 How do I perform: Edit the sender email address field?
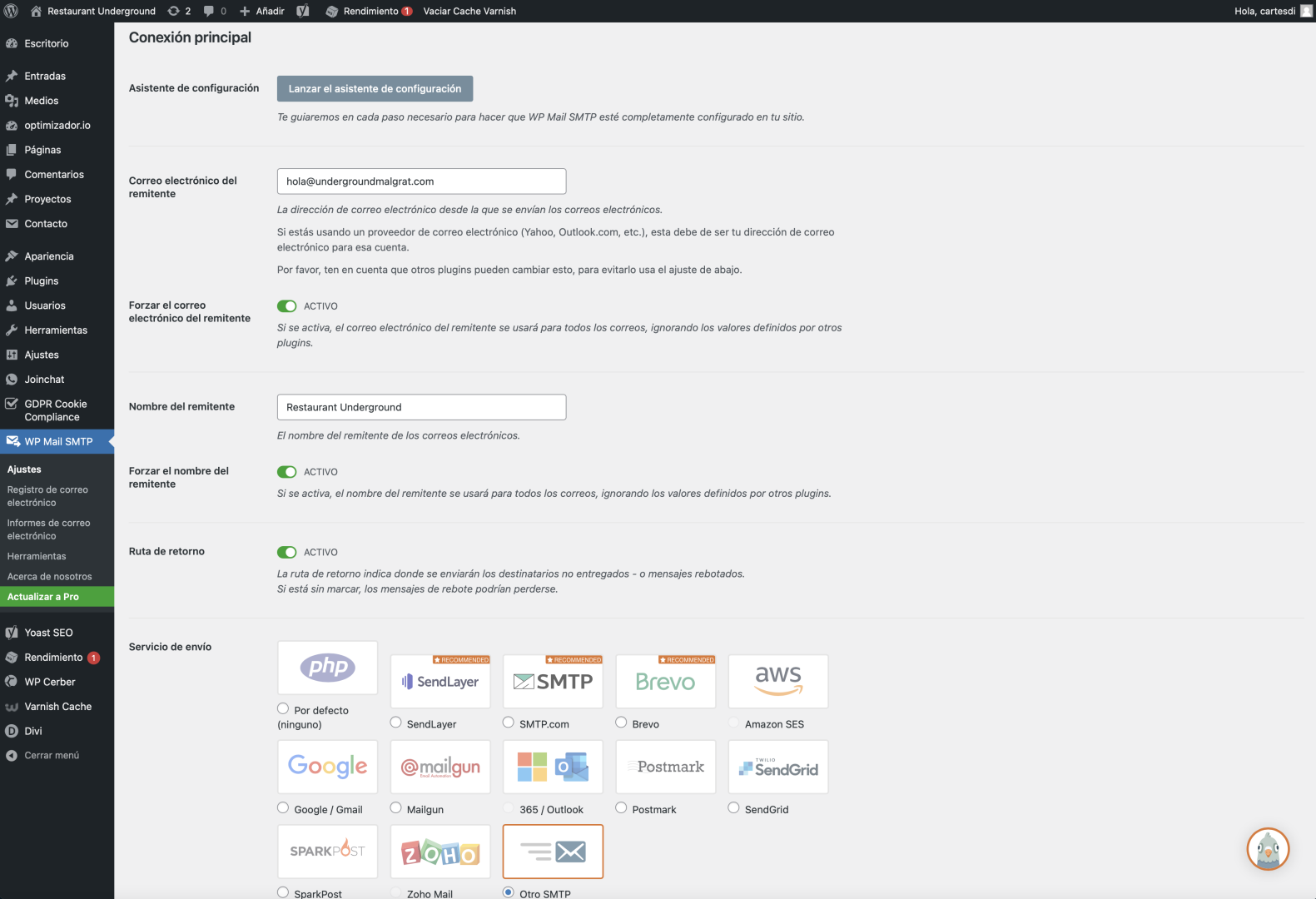(421, 181)
